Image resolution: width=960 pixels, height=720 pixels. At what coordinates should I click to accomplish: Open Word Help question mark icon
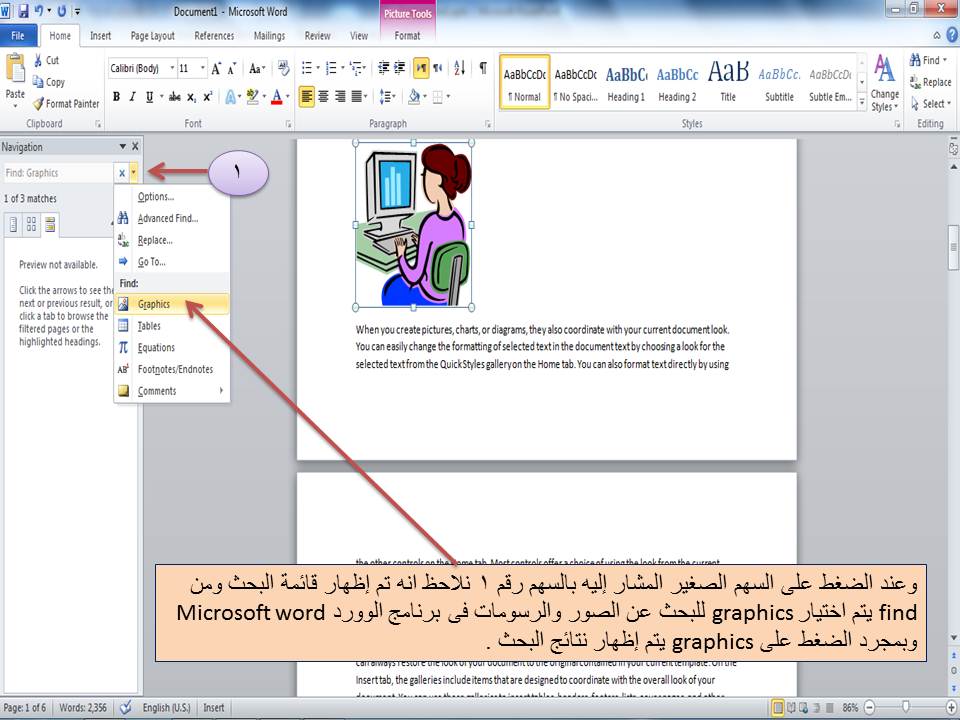[x=952, y=36]
